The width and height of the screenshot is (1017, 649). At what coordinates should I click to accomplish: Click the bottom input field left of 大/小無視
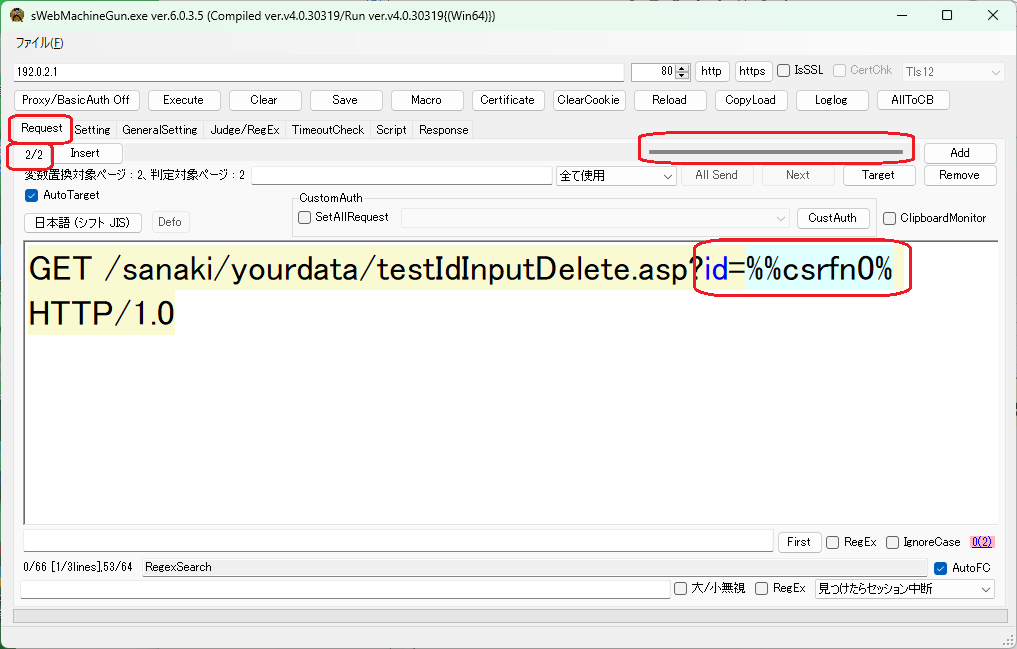coord(345,589)
